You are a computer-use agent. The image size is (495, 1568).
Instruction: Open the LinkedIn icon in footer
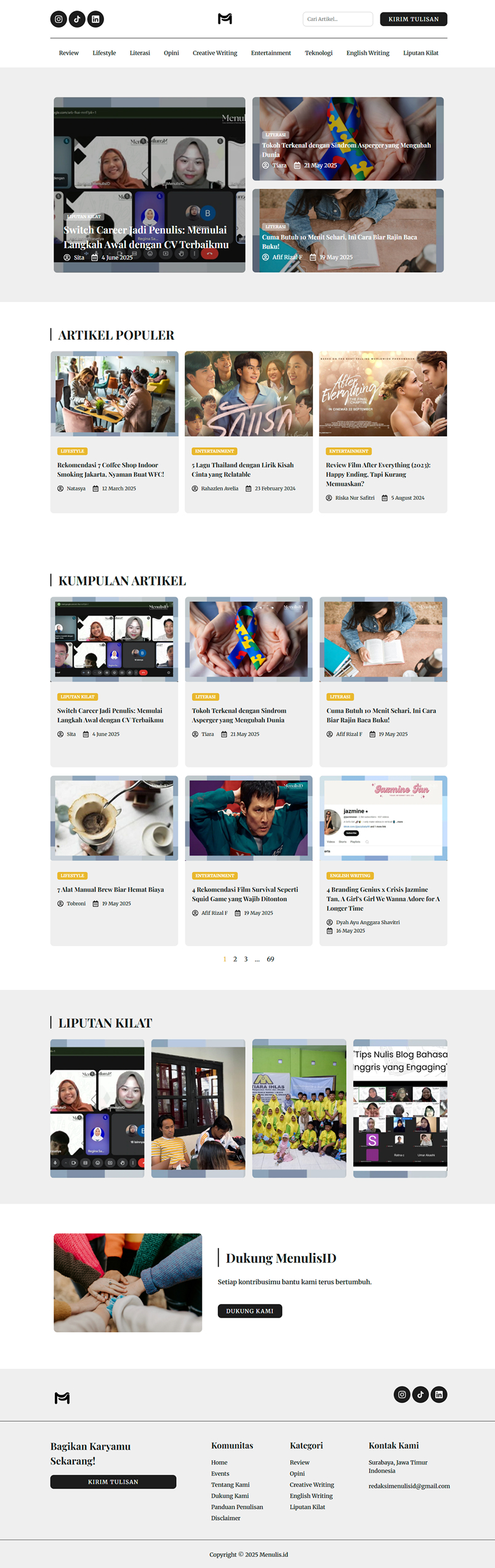point(439,1394)
